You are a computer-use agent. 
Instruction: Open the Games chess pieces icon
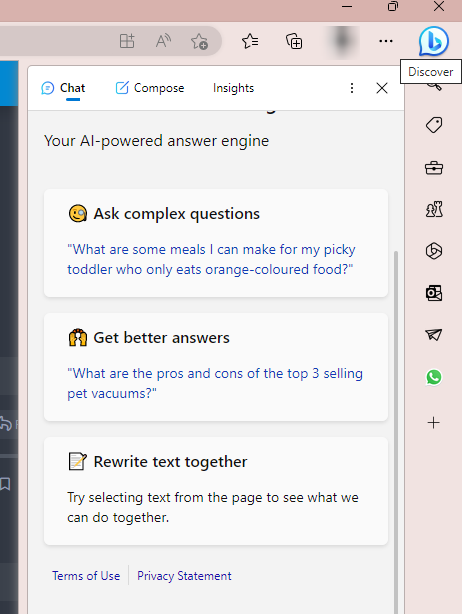click(434, 209)
